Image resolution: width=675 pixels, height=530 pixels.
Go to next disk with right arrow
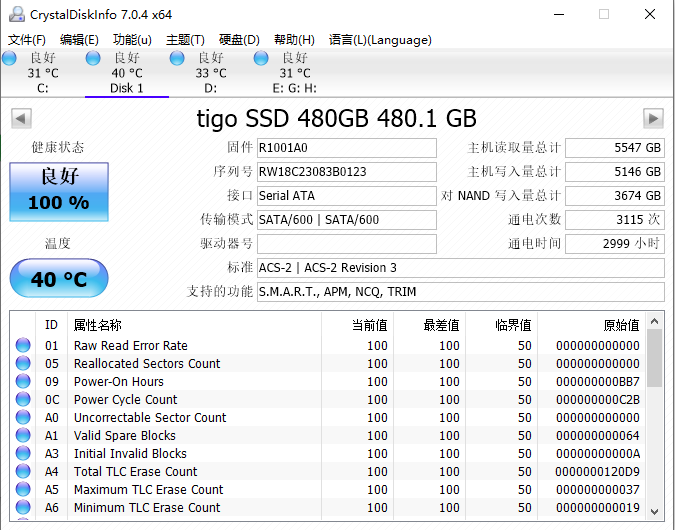coord(653,118)
